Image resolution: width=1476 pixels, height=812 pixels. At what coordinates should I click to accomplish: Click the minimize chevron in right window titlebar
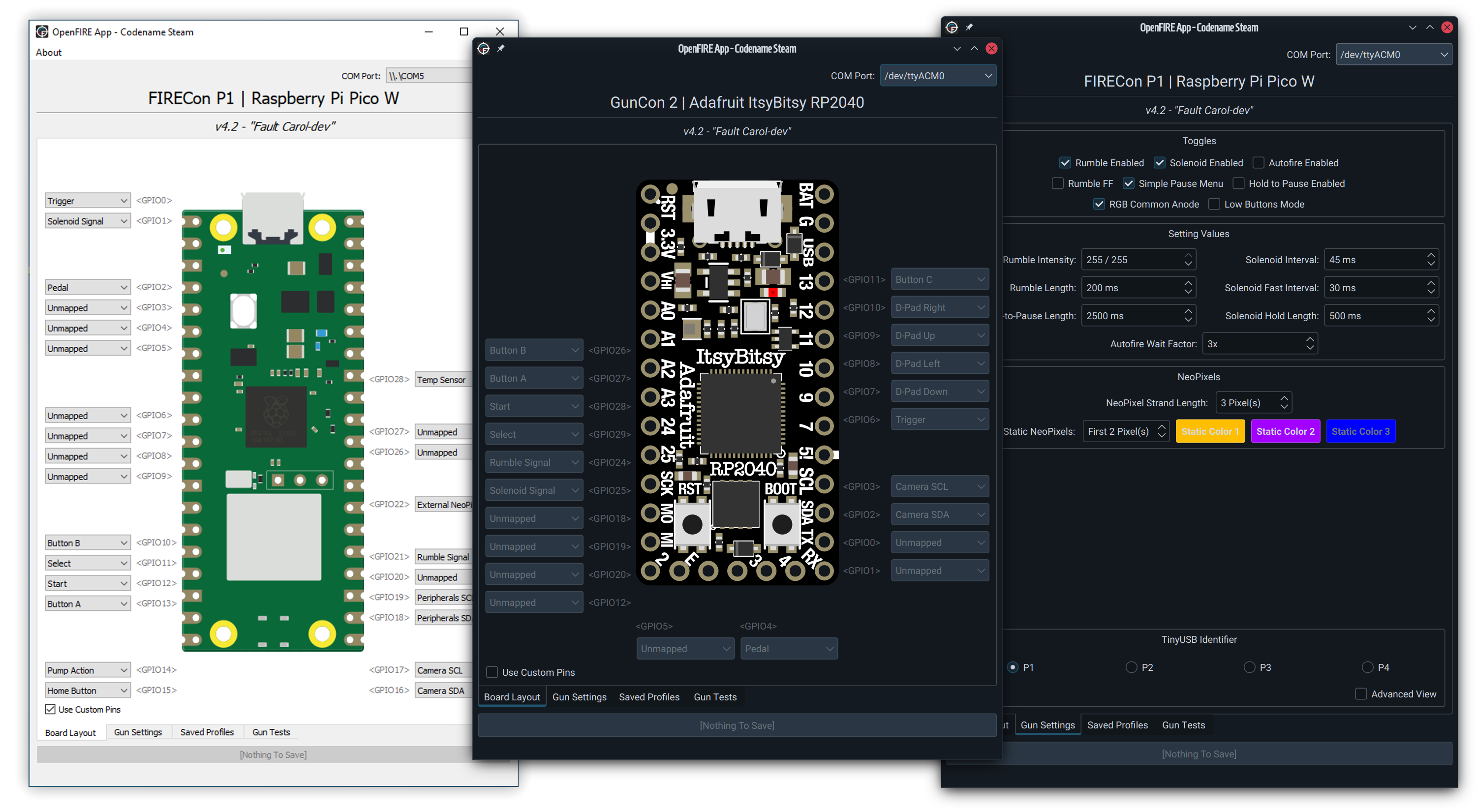pos(1413,28)
